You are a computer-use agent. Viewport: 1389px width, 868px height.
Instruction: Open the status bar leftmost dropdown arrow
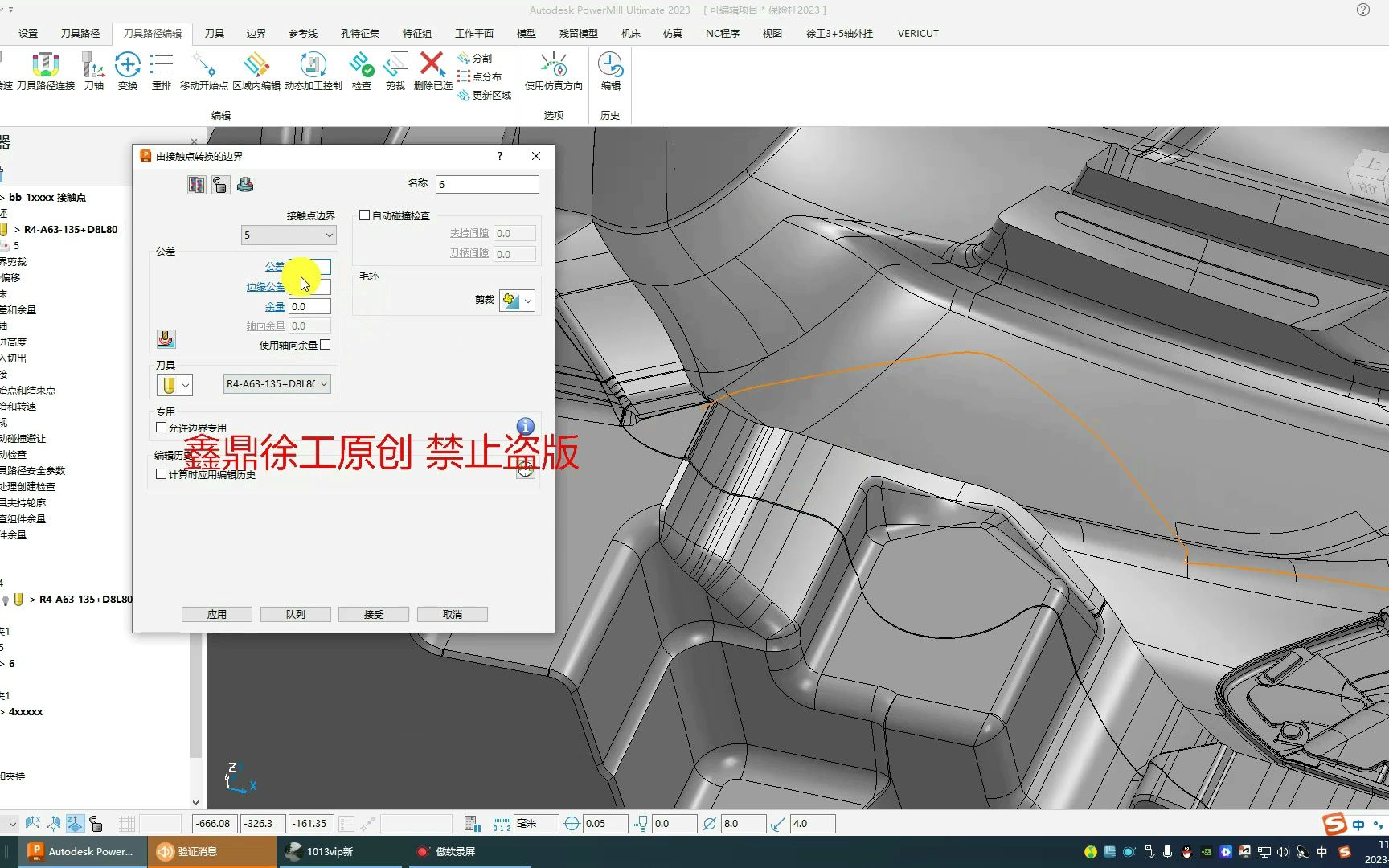point(11,824)
